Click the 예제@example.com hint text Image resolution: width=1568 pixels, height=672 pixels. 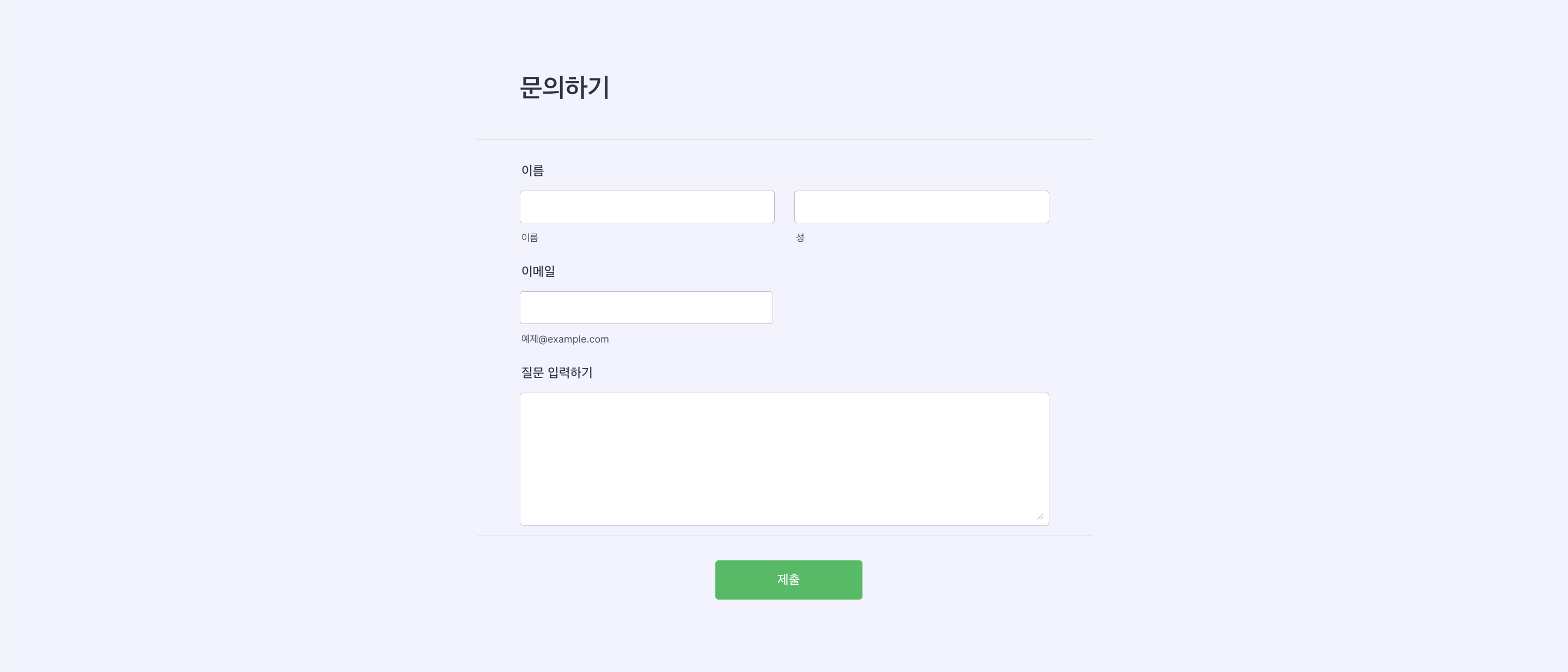tap(565, 339)
